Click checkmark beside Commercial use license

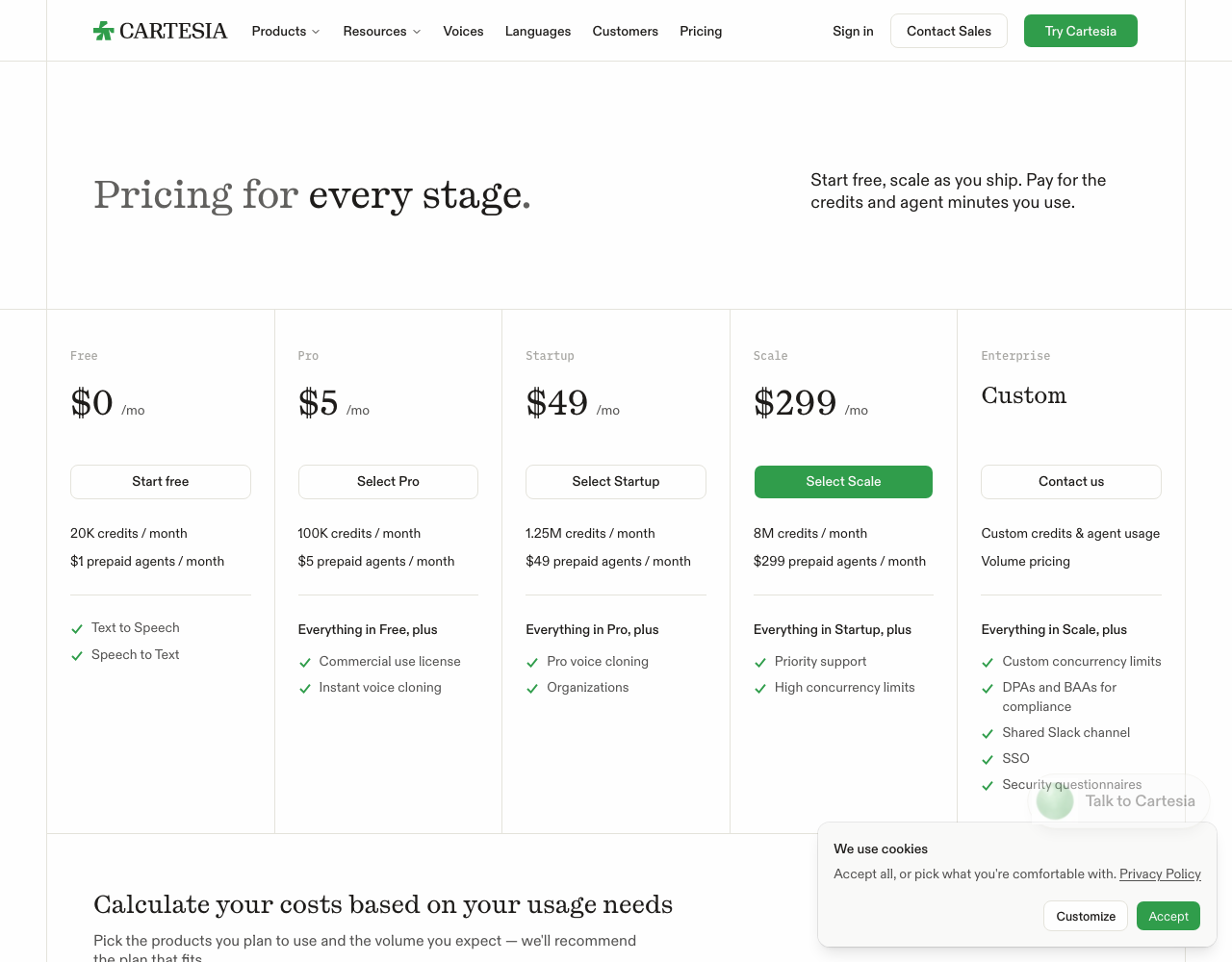[305, 663]
